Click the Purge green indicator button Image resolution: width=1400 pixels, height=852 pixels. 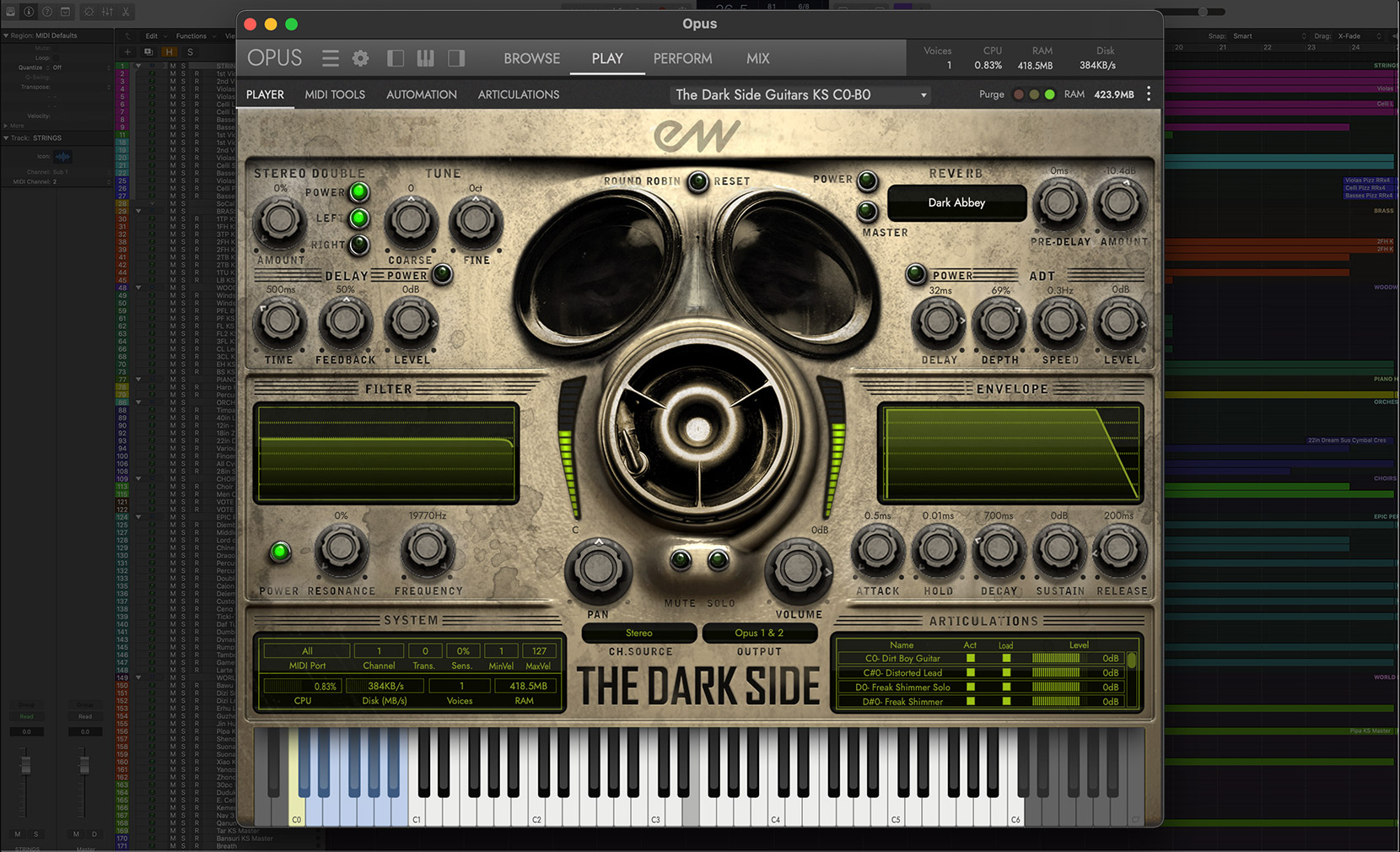1049,94
